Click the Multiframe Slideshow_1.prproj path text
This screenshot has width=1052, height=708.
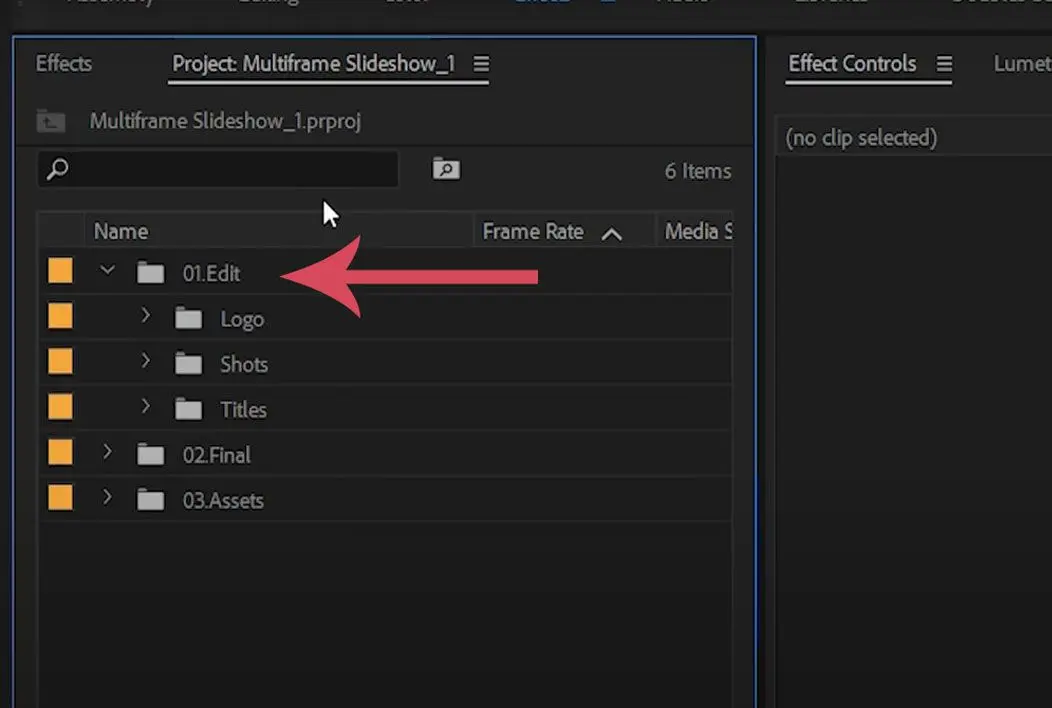point(225,121)
